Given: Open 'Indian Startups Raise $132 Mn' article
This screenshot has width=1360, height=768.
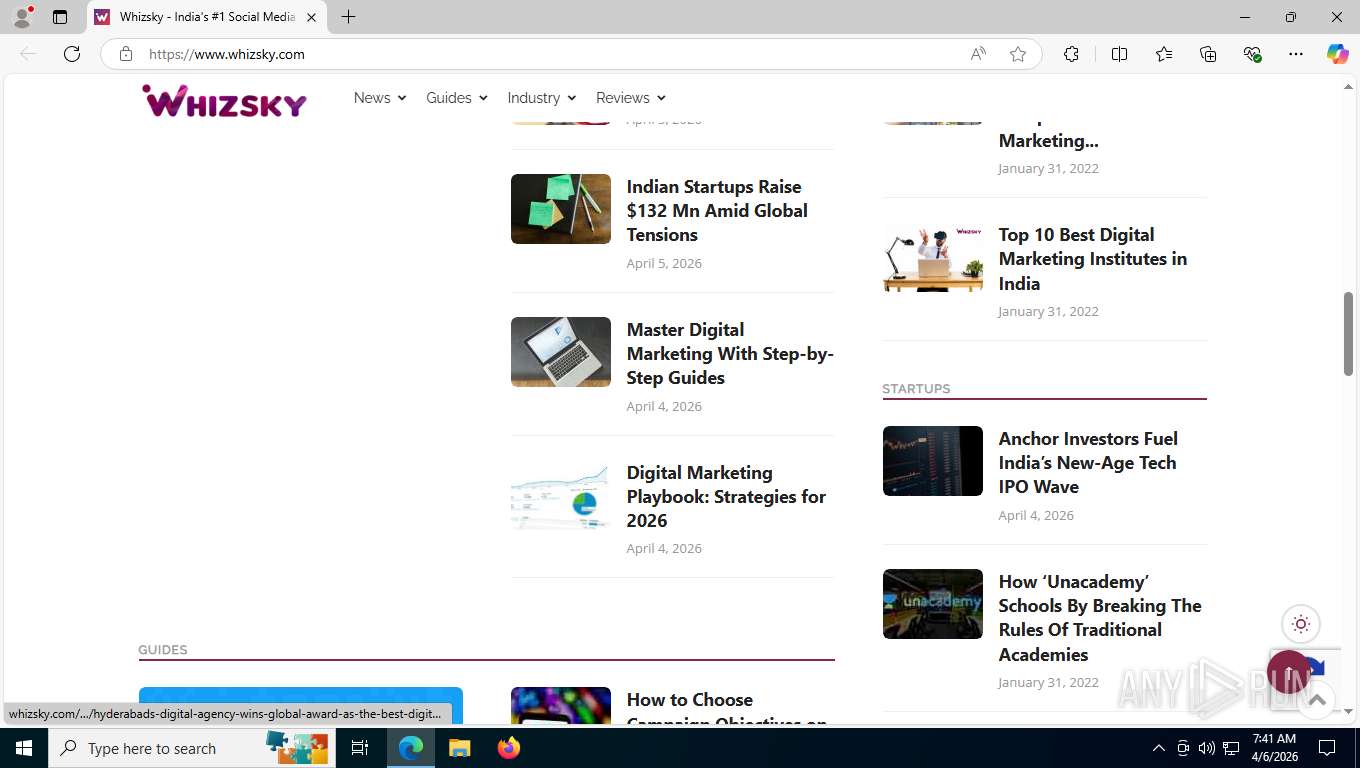Looking at the screenshot, I should (x=717, y=211).
